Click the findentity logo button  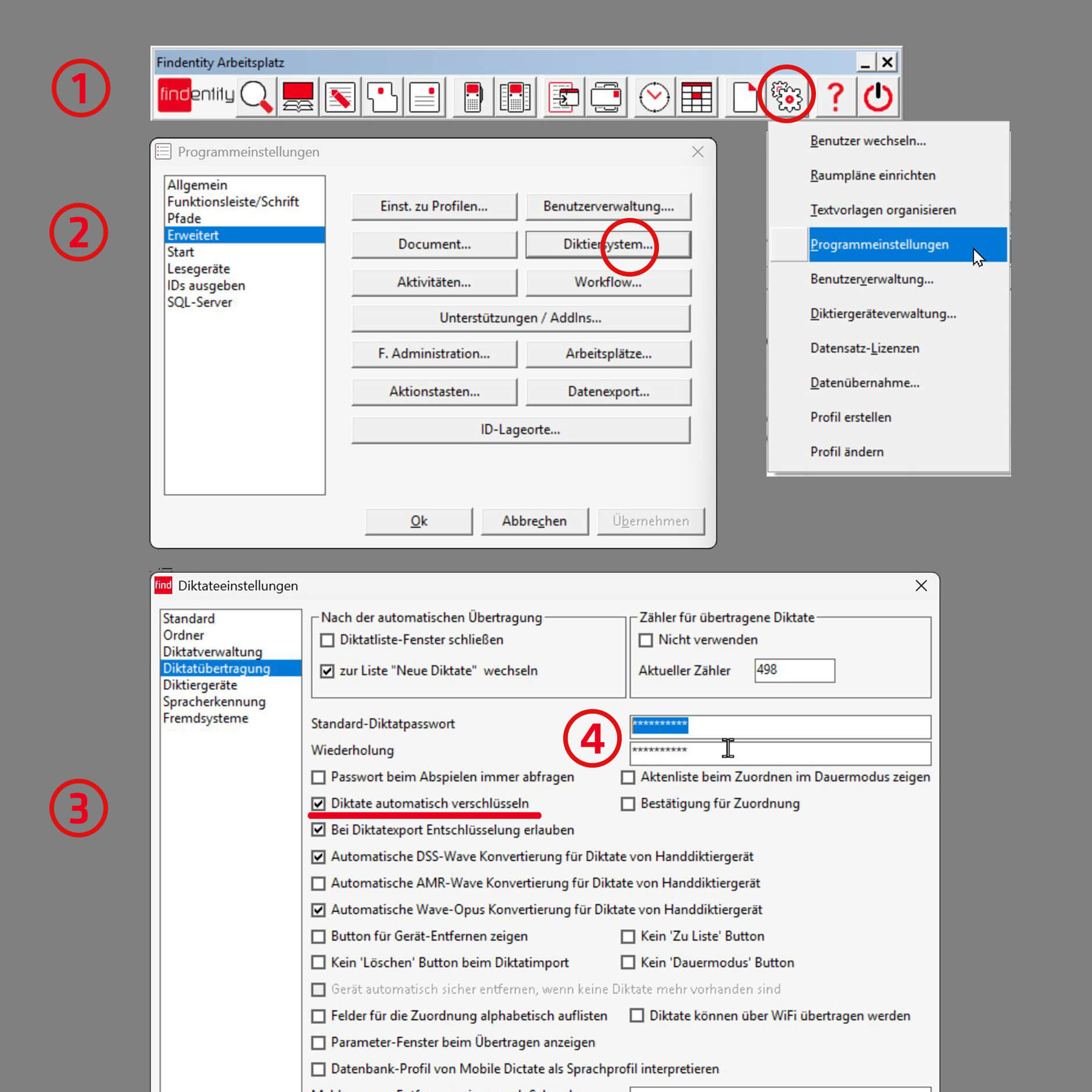pos(196,95)
